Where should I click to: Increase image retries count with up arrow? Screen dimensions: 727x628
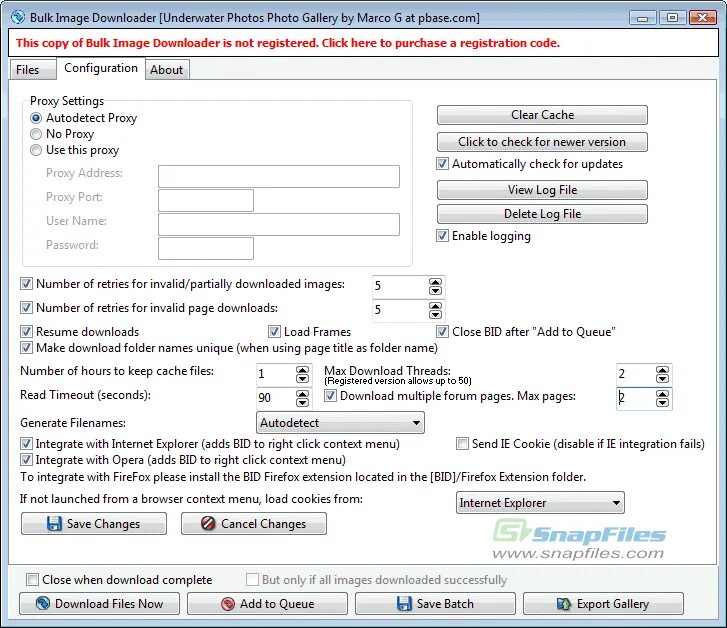435,282
